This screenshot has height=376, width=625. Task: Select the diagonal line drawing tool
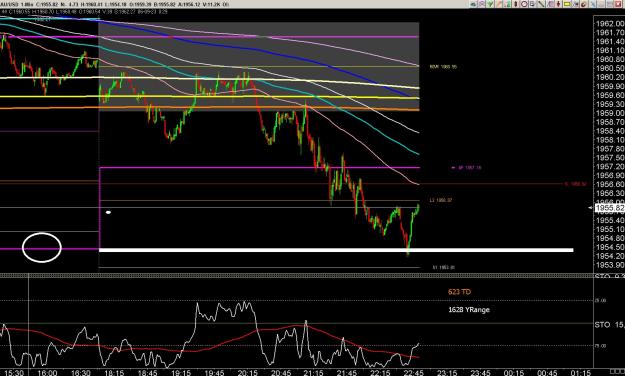tap(541, 4)
